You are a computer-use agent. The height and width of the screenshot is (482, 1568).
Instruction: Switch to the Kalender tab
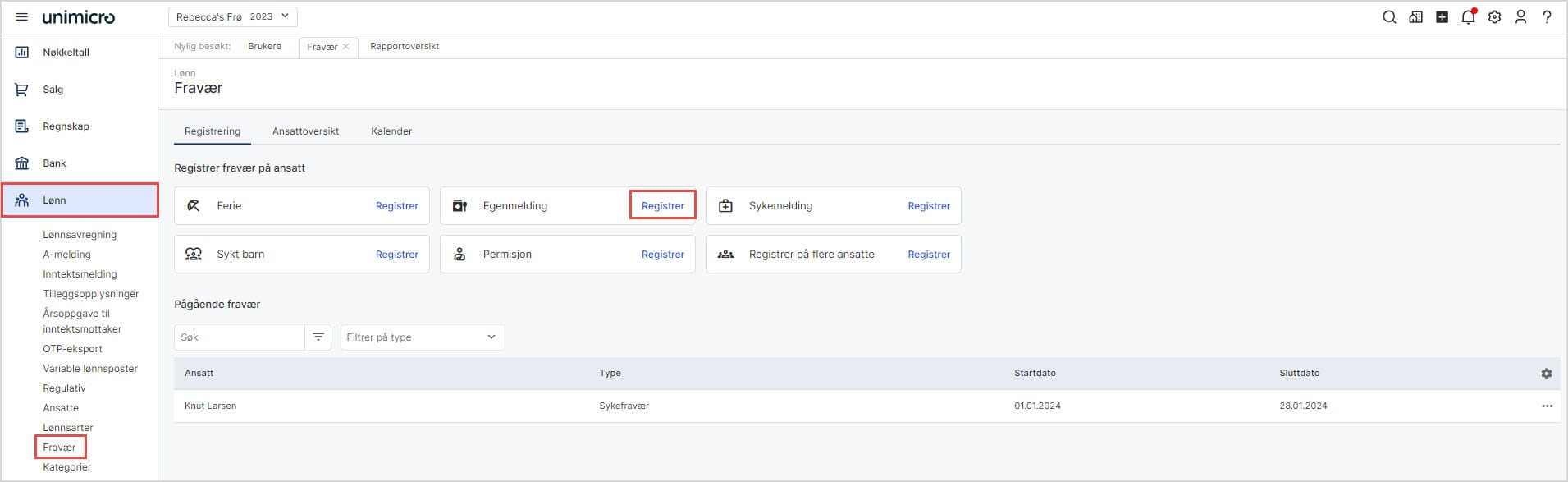[391, 131]
